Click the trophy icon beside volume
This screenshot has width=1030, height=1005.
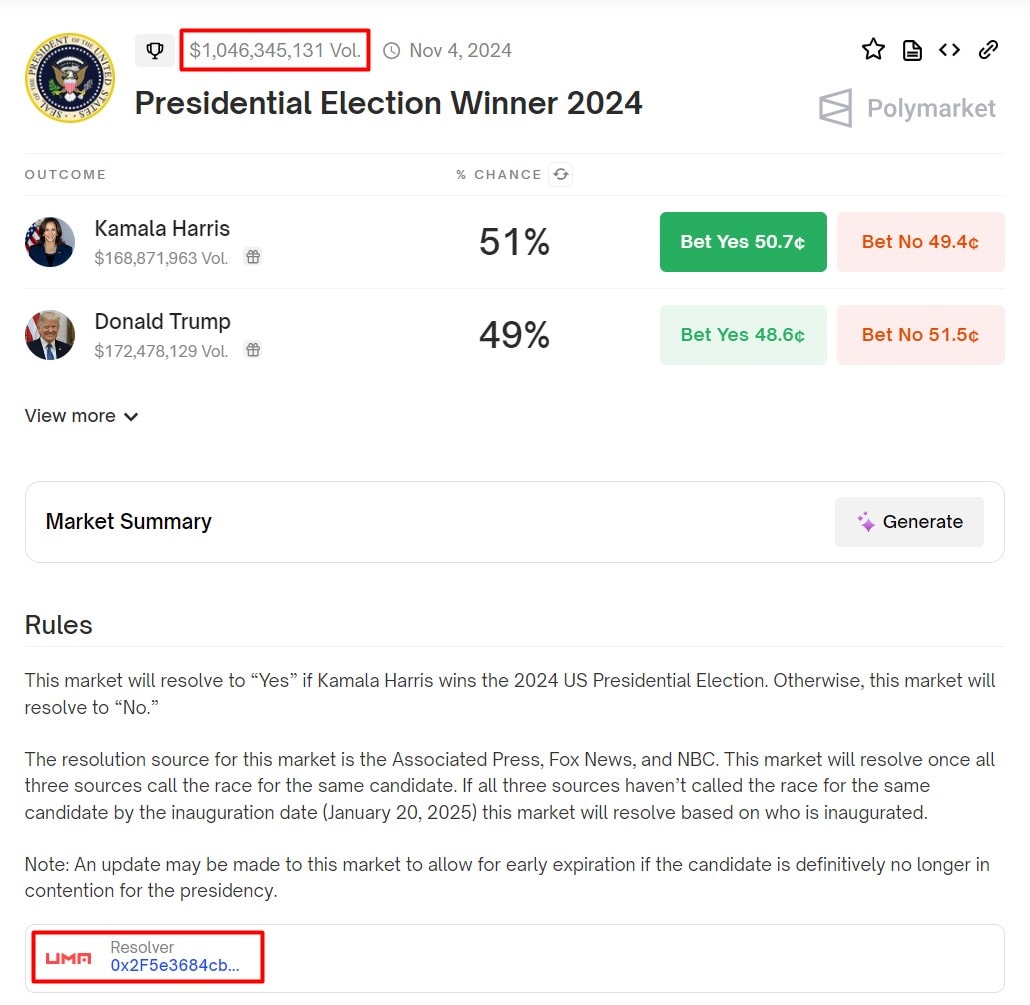155,50
